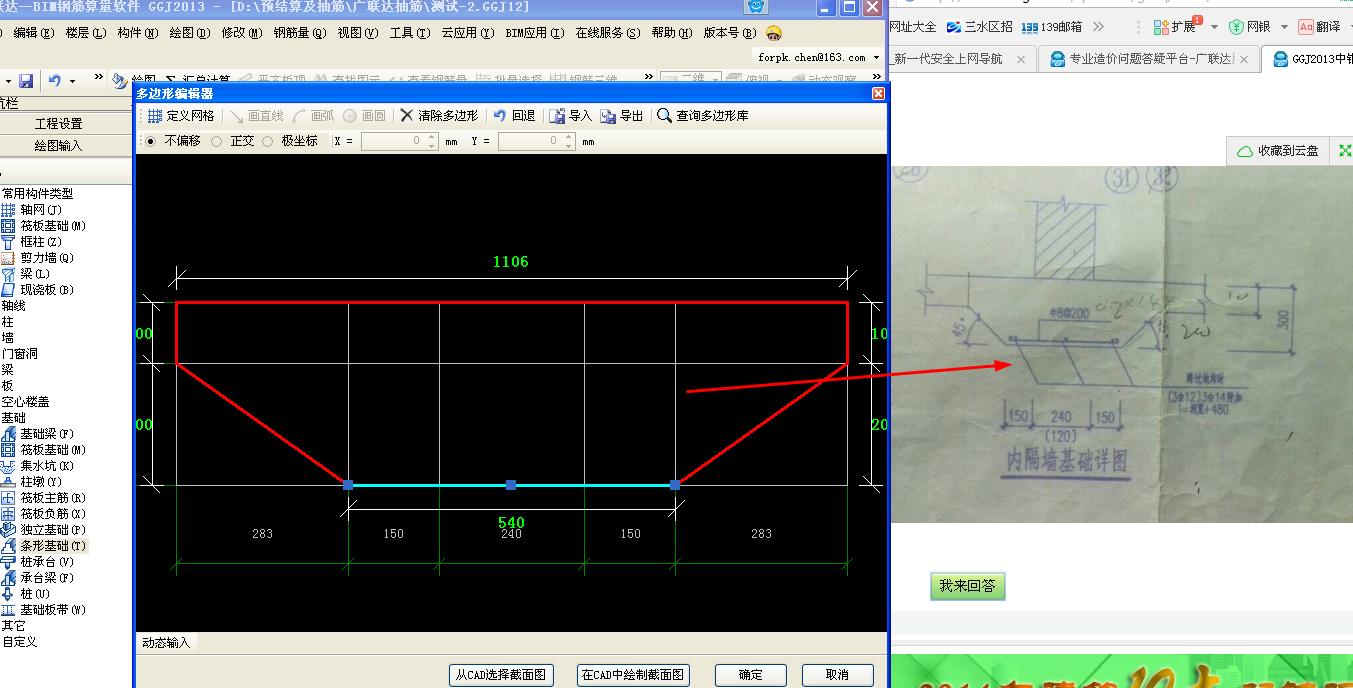
Task: Open the BIM应用(I) menu
Action: (533, 33)
